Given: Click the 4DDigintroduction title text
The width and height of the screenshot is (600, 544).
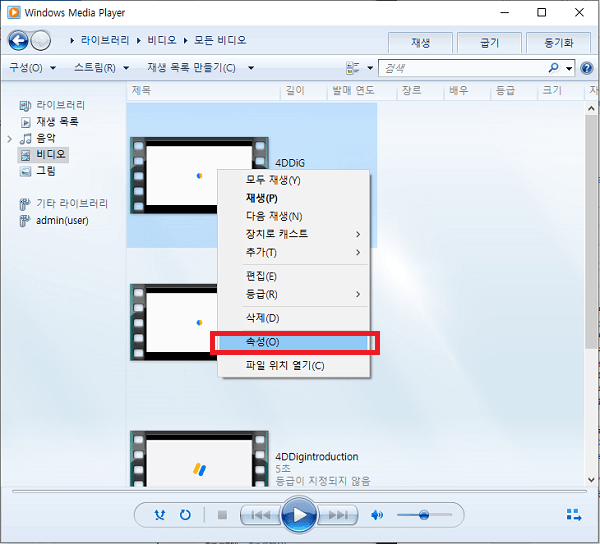Looking at the screenshot, I should tap(316, 457).
